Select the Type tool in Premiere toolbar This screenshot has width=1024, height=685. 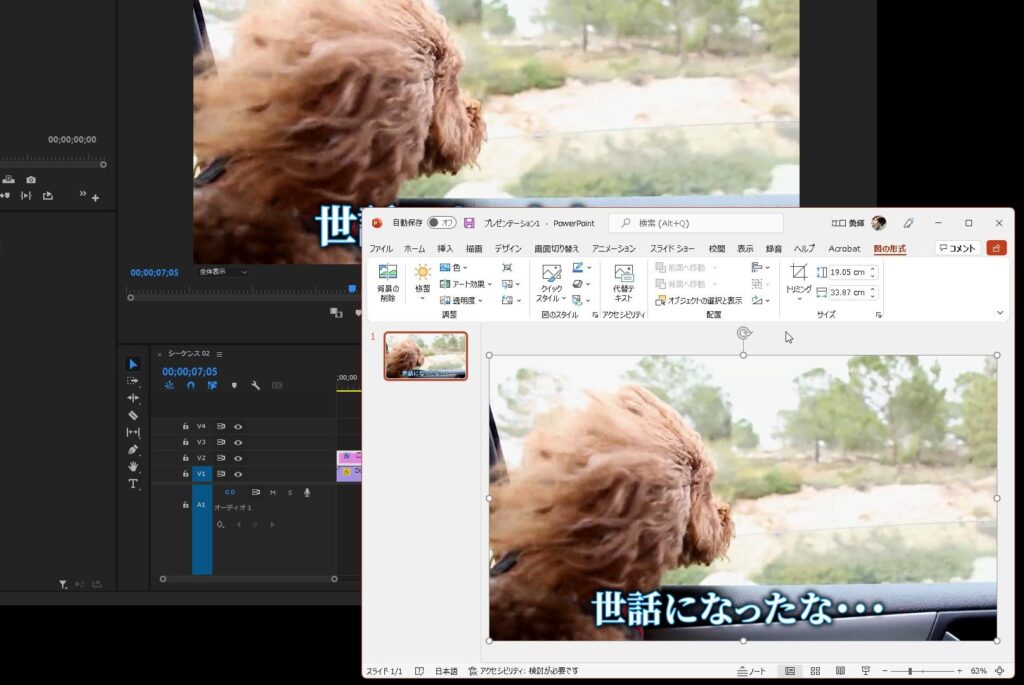[x=133, y=484]
